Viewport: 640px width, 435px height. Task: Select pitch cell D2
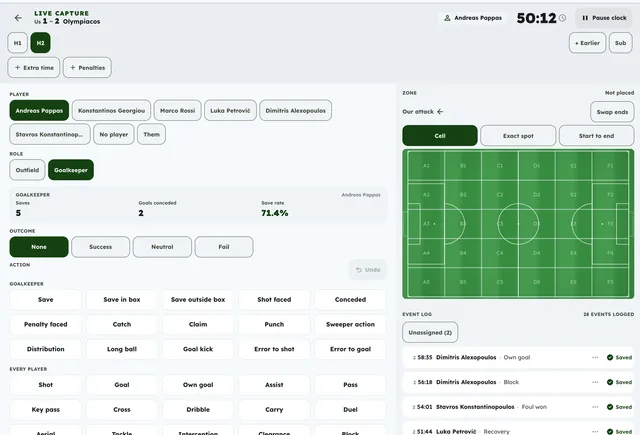(536, 195)
